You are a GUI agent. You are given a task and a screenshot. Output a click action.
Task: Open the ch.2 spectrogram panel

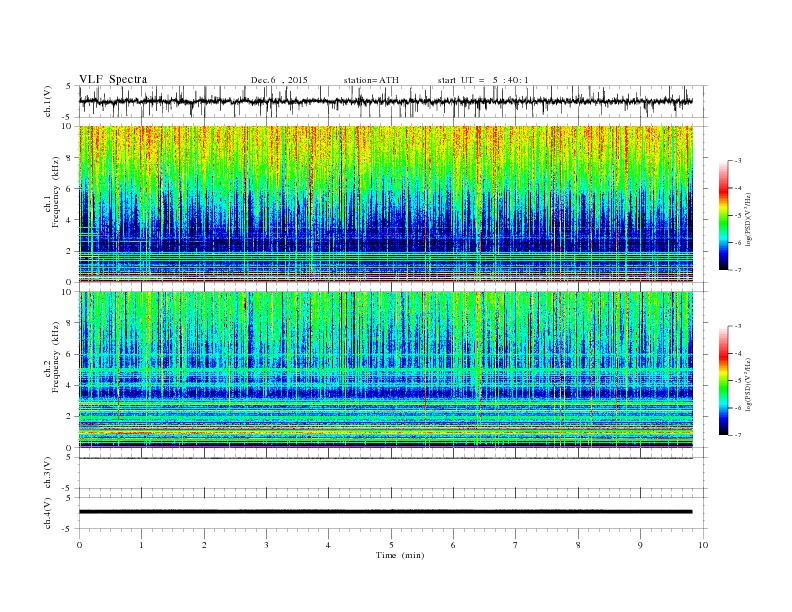tap(385, 369)
